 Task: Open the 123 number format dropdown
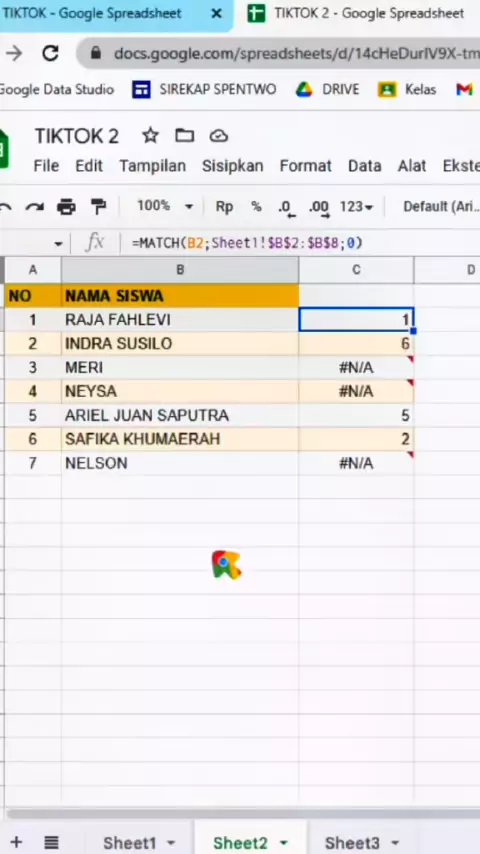point(356,207)
